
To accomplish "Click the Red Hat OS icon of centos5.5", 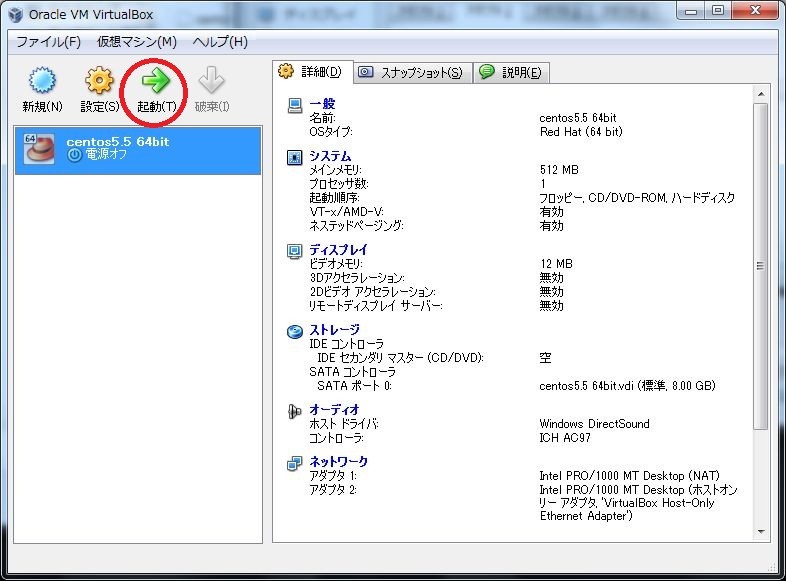I will 39,149.
